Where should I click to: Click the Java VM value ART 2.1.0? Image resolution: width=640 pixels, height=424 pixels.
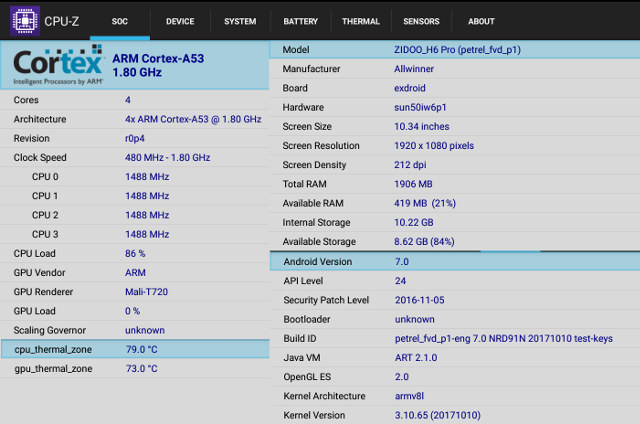416,357
